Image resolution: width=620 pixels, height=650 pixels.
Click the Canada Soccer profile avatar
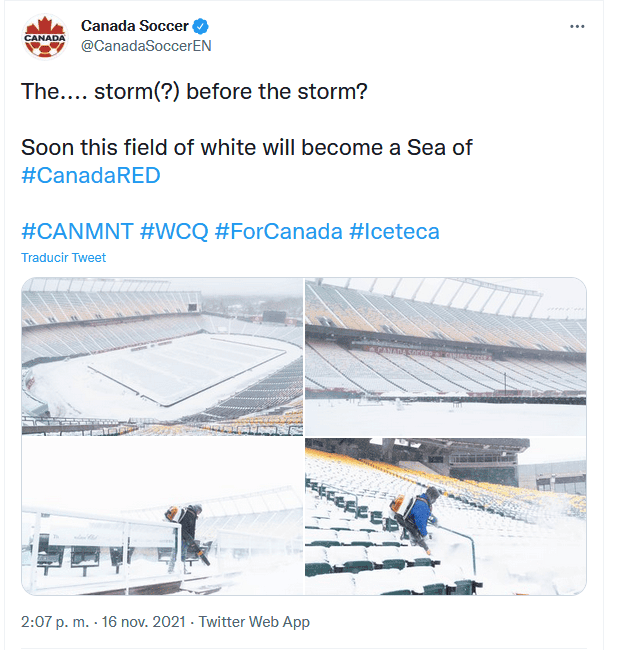[44, 37]
